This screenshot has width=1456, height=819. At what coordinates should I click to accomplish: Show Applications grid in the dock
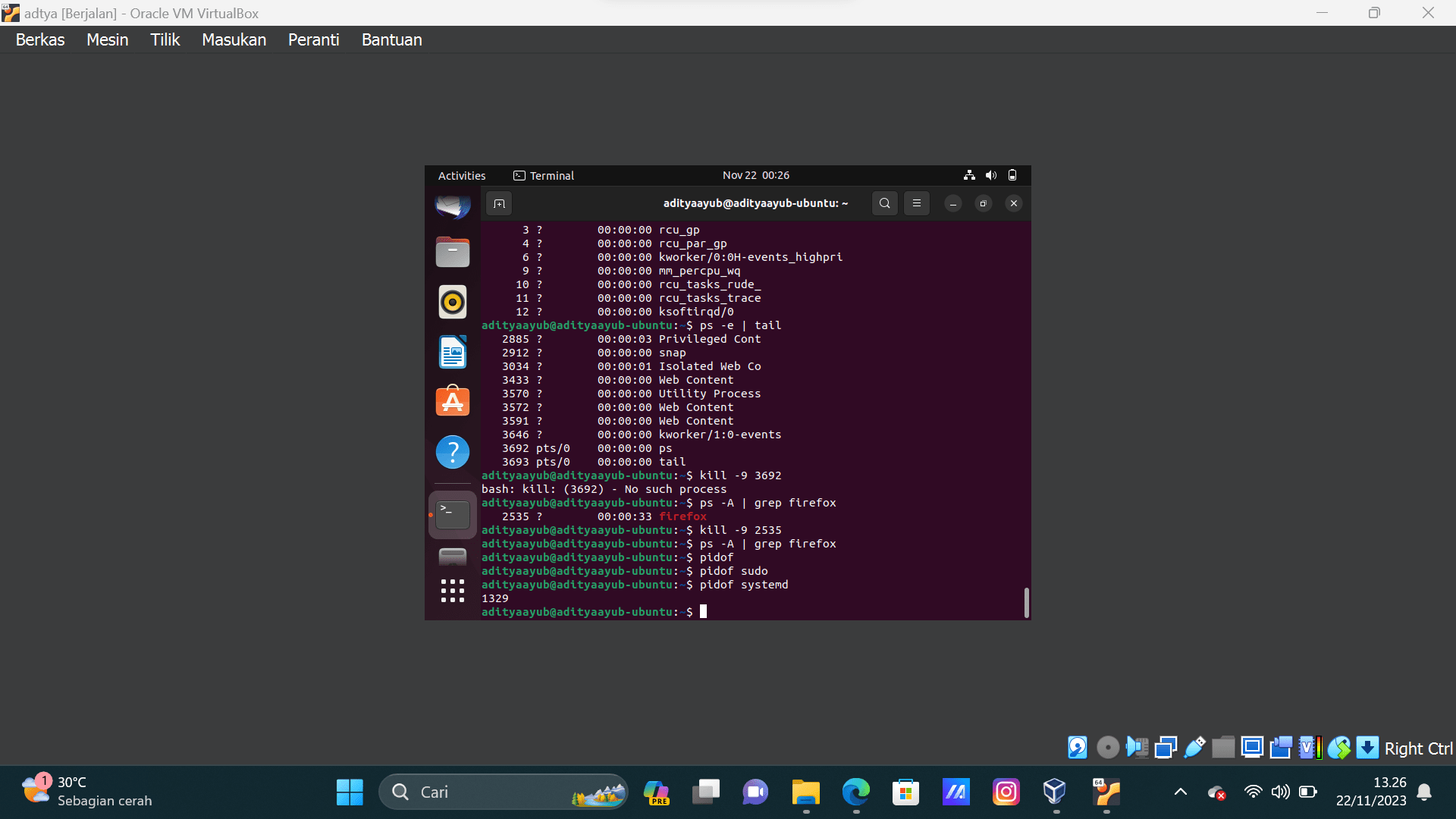pos(453,591)
